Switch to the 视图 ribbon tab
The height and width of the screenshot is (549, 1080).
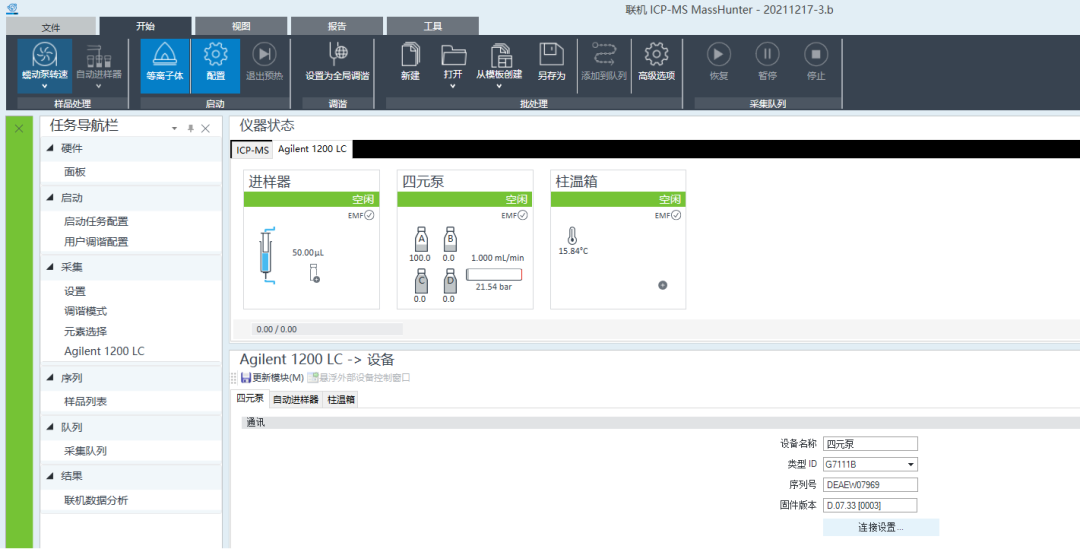coord(241,26)
